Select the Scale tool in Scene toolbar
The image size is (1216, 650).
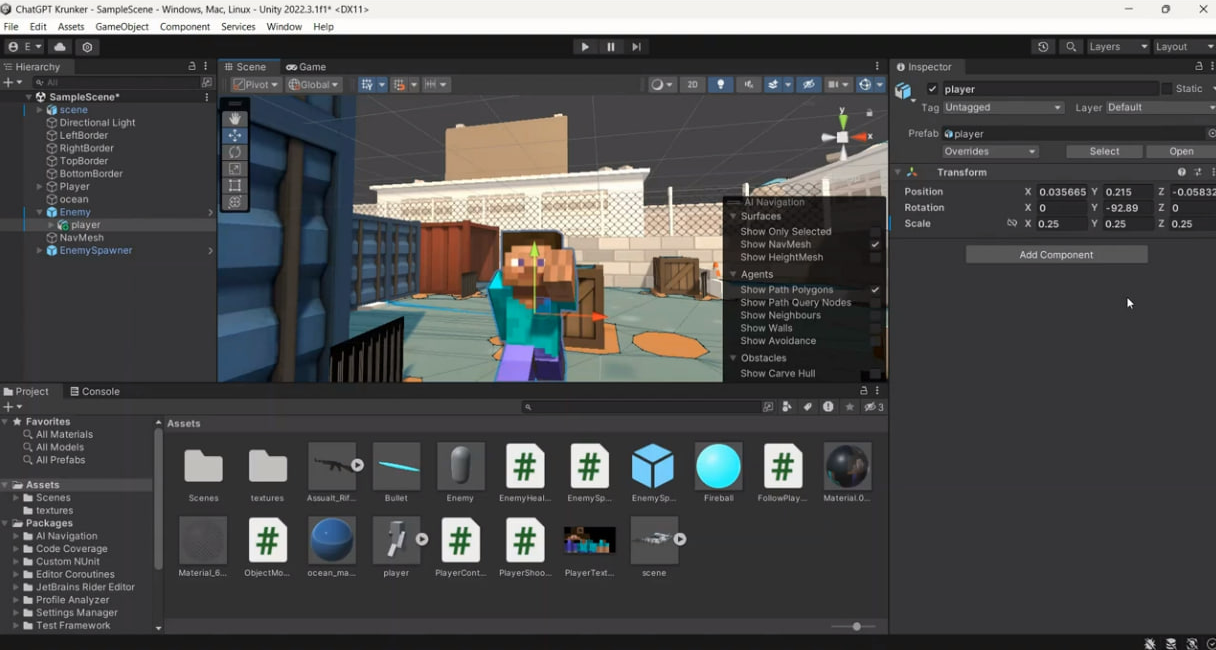click(235, 169)
